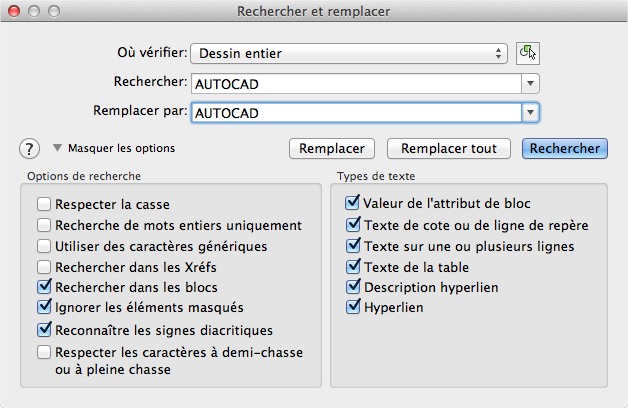
Task: Collapse options with Masquer les options triangle
Action: [57, 148]
